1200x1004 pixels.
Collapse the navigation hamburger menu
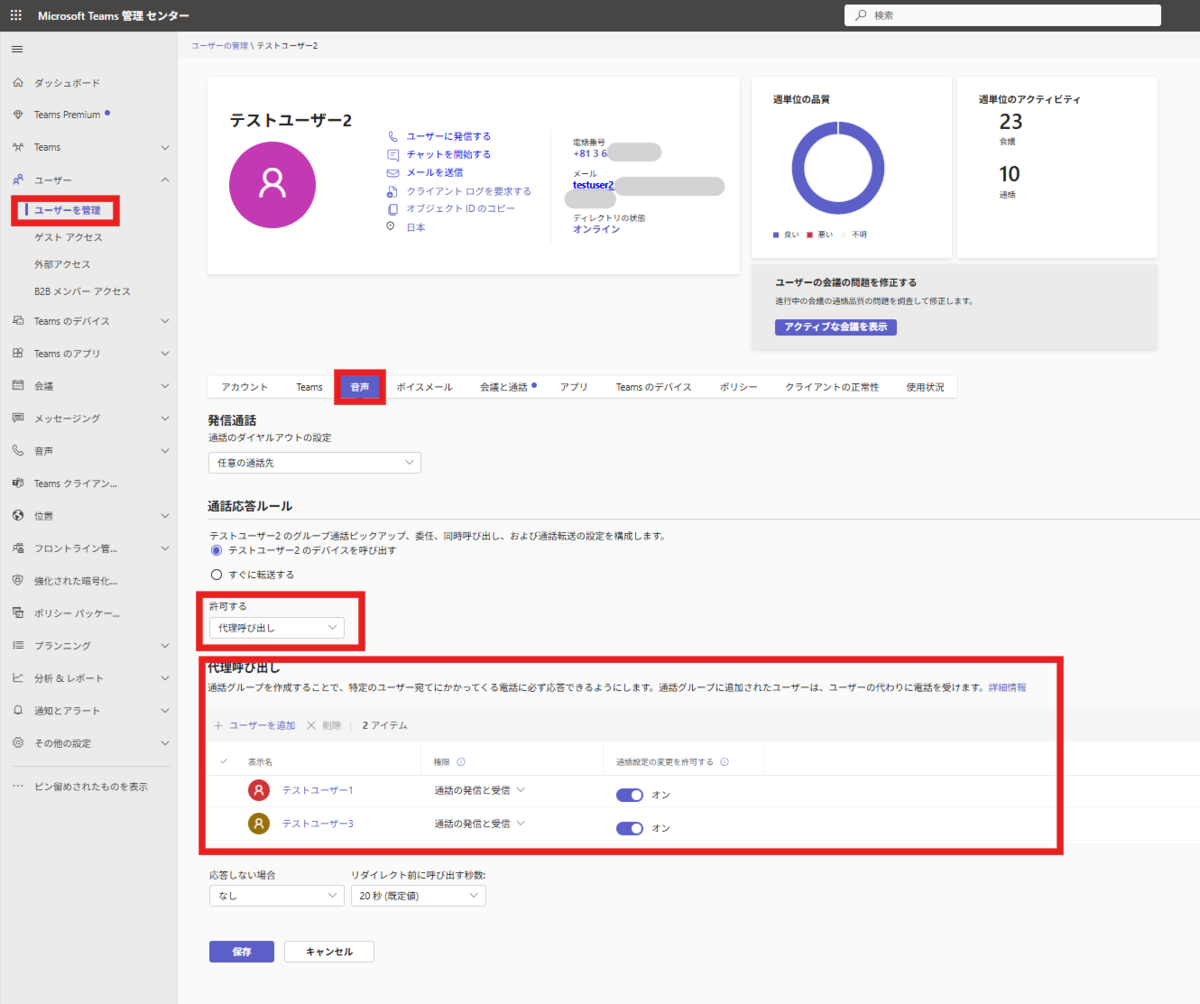coord(17,49)
